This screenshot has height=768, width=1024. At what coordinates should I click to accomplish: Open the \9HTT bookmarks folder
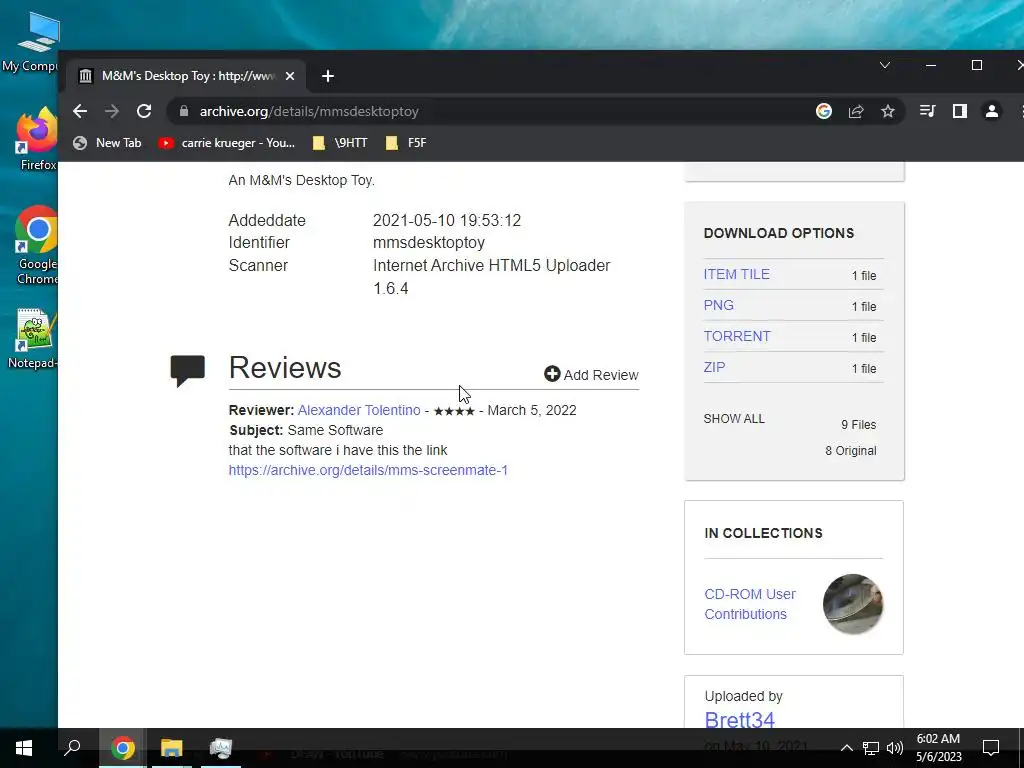point(340,143)
